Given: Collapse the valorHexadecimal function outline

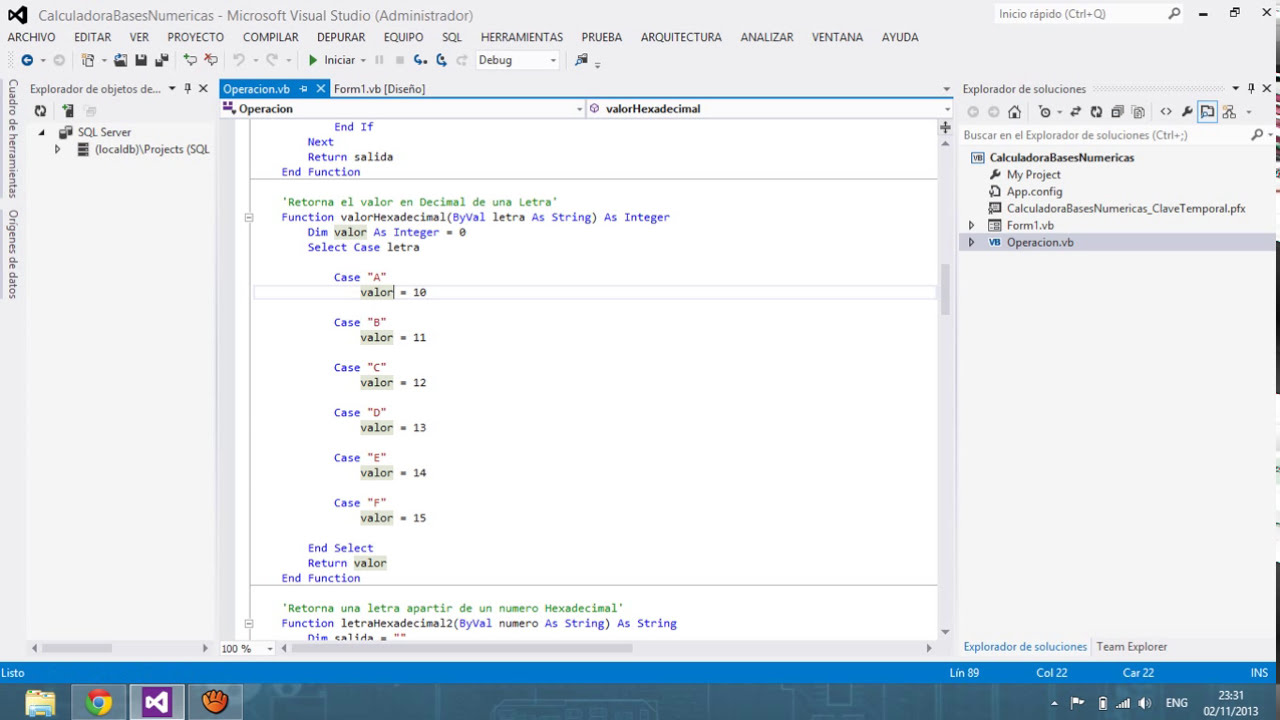Looking at the screenshot, I should (x=249, y=217).
